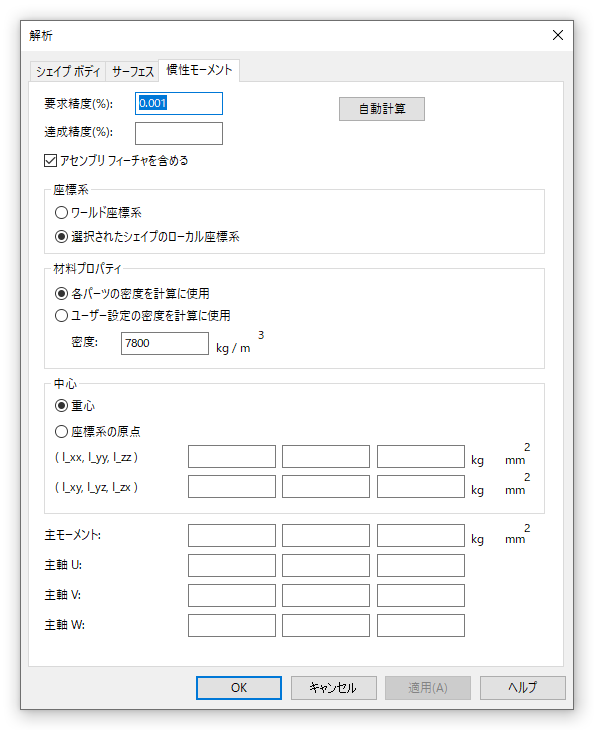Click the I_yz value field

click(326, 486)
